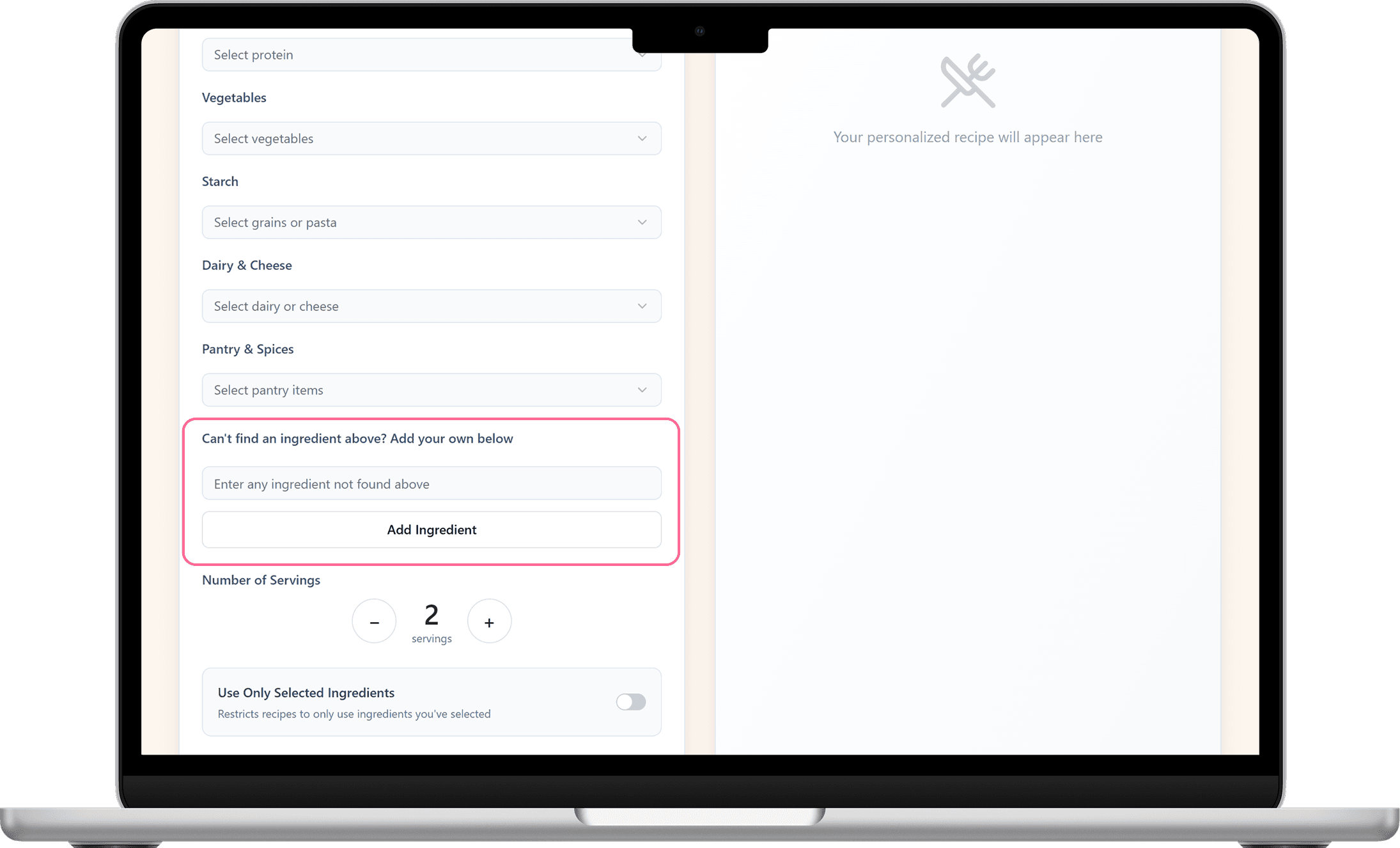This screenshot has height=848, width=1400.
Task: Toggle Use Only Selected Ingredients switch
Action: [x=631, y=702]
